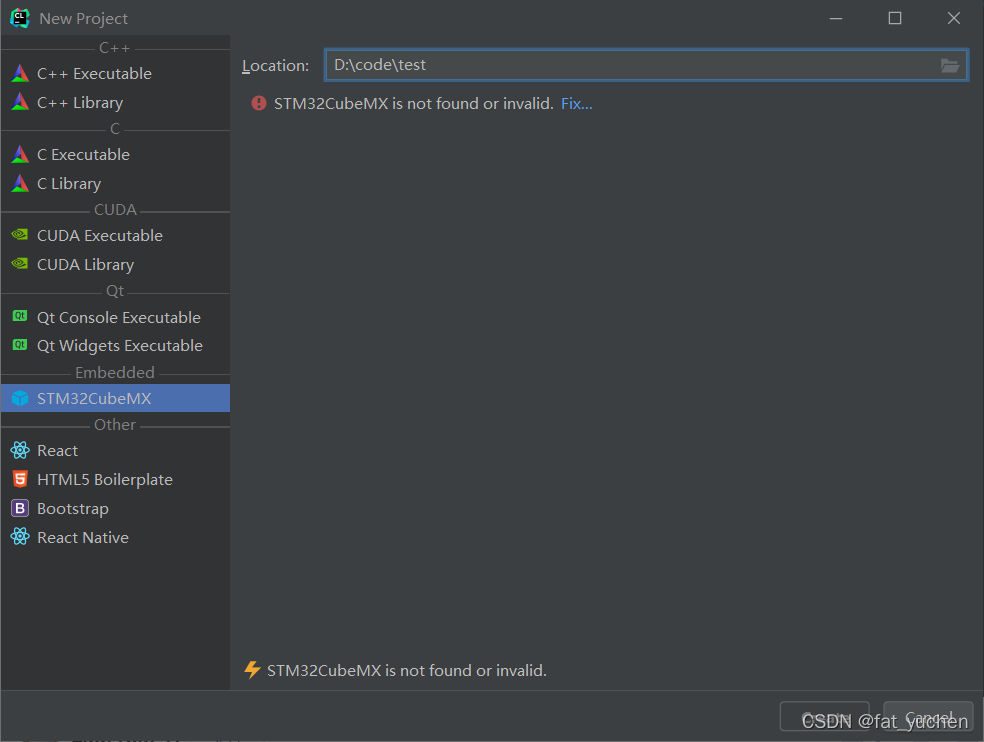Click the Bootstrap B icon

click(20, 508)
